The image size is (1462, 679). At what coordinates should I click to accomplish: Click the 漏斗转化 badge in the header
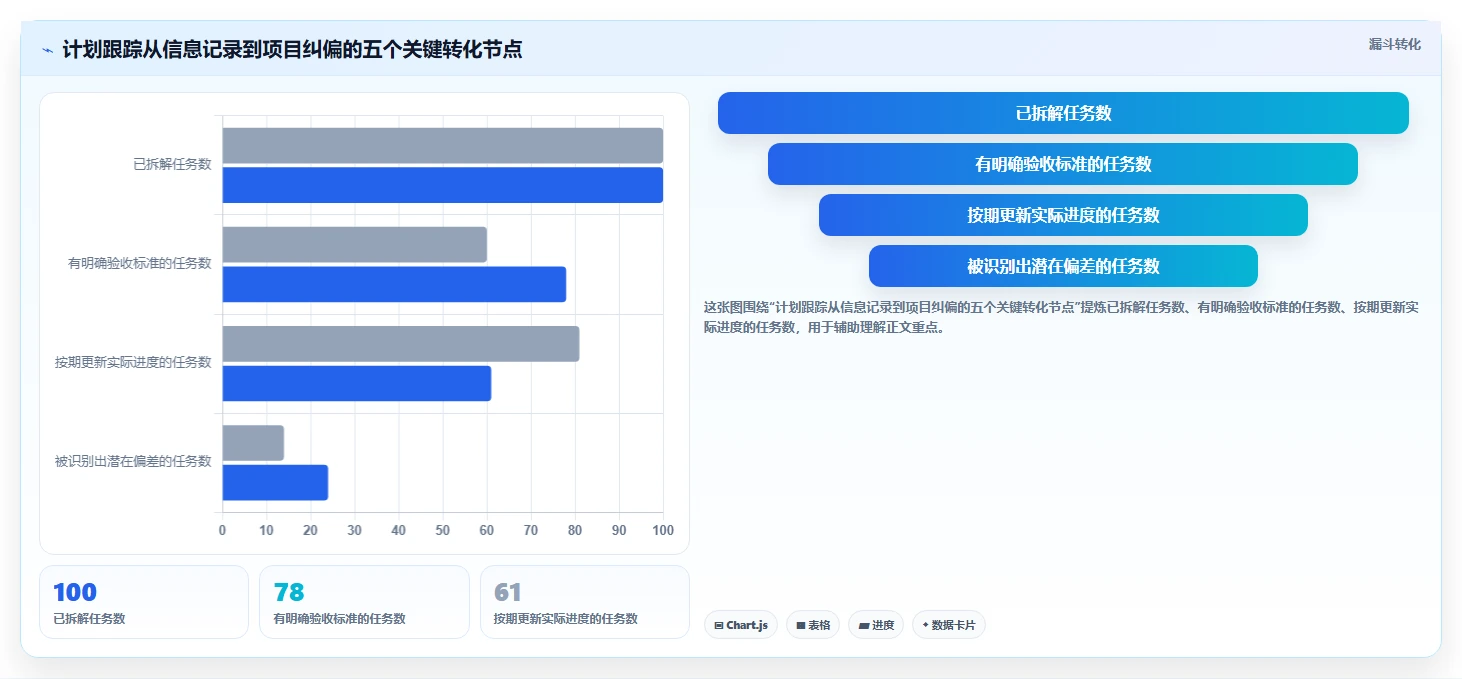(x=1394, y=44)
